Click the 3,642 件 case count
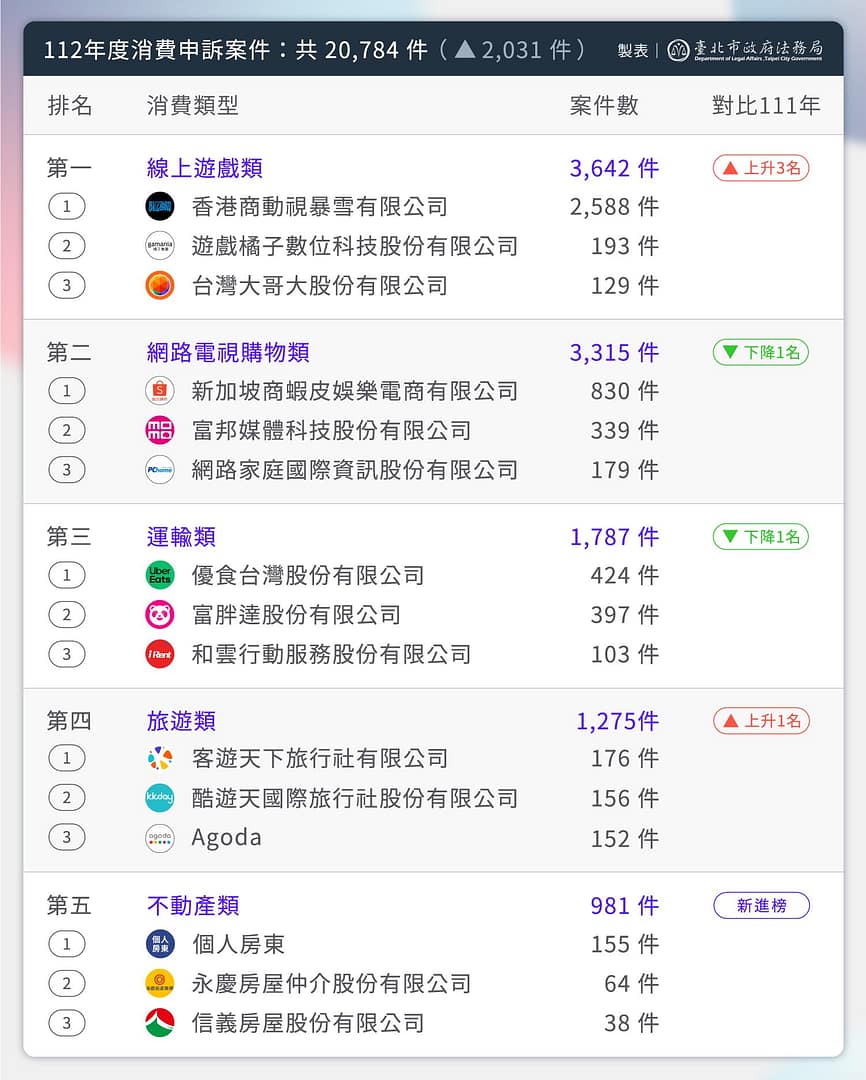The image size is (866, 1080). click(x=614, y=168)
